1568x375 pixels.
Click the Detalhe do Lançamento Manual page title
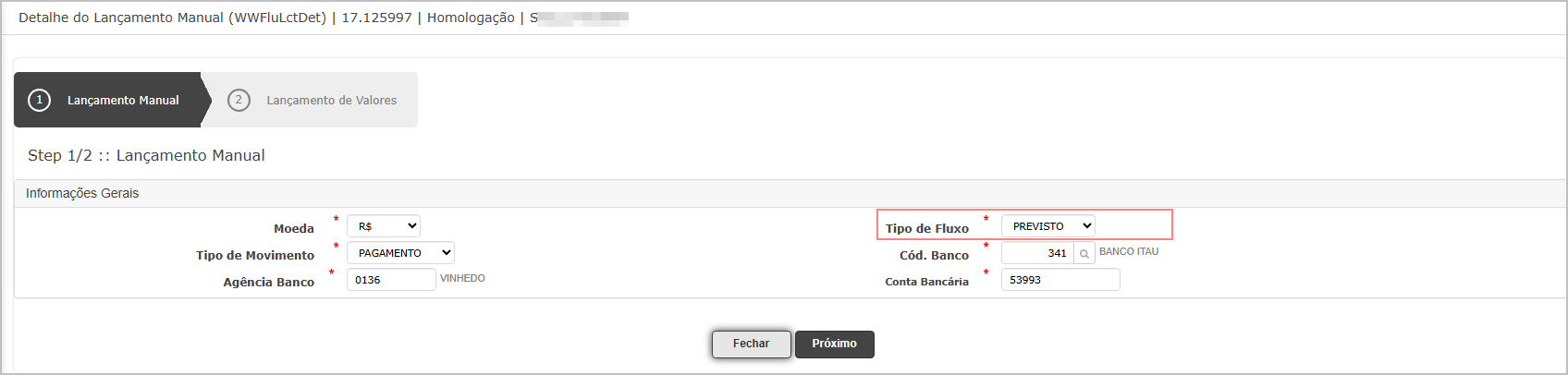(172, 18)
